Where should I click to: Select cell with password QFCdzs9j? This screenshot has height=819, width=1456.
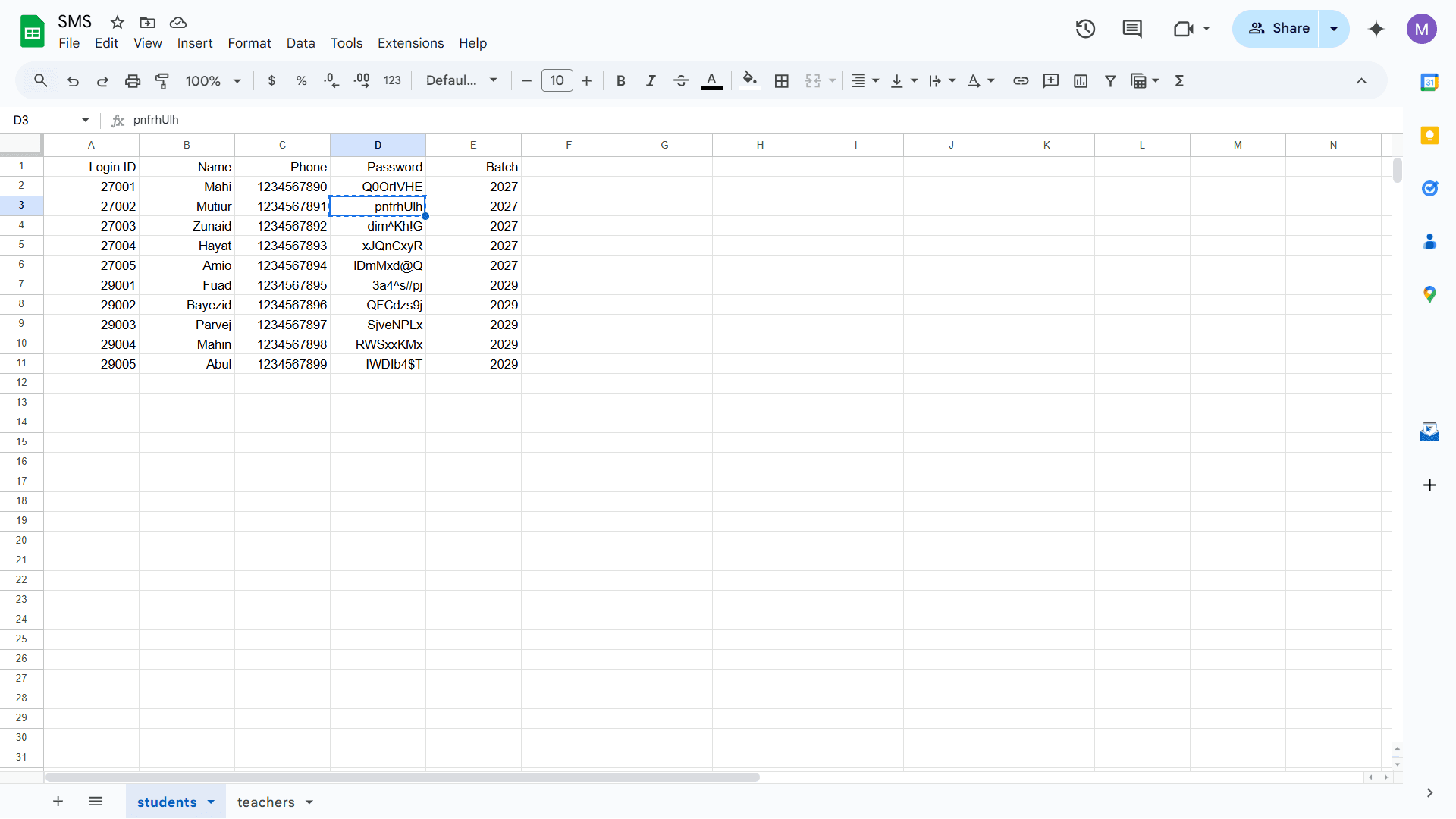378,305
